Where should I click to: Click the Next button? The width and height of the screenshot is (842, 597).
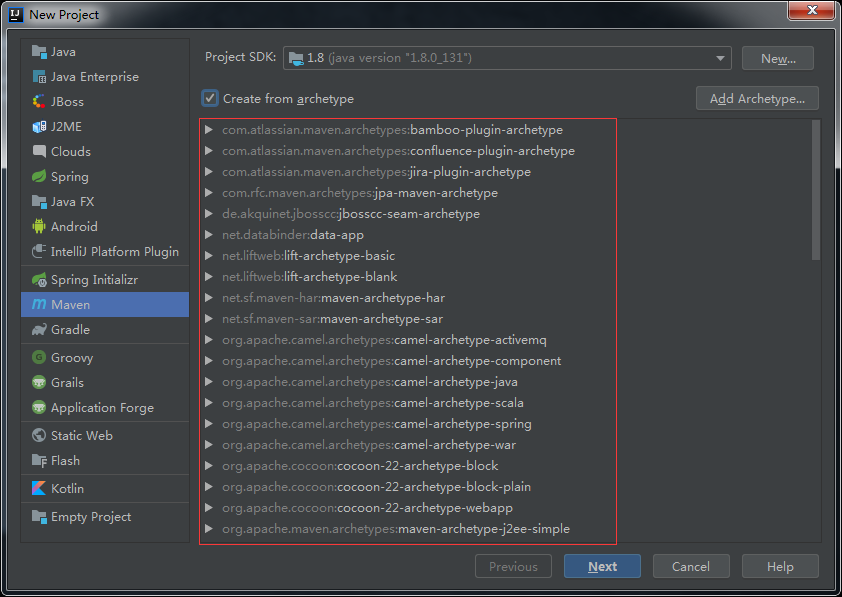coord(602,566)
